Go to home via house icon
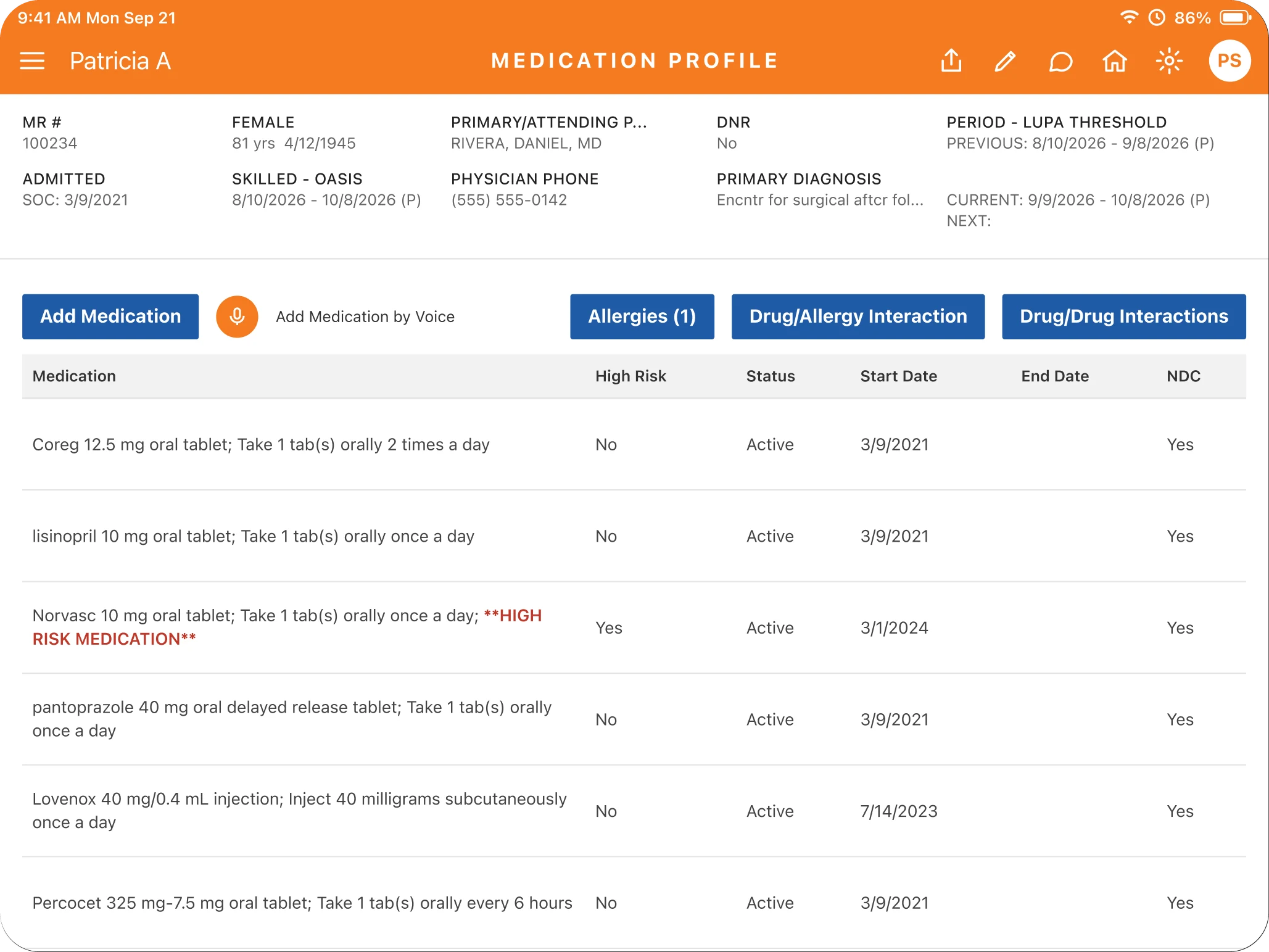Image resolution: width=1269 pixels, height=952 pixels. (x=1114, y=61)
